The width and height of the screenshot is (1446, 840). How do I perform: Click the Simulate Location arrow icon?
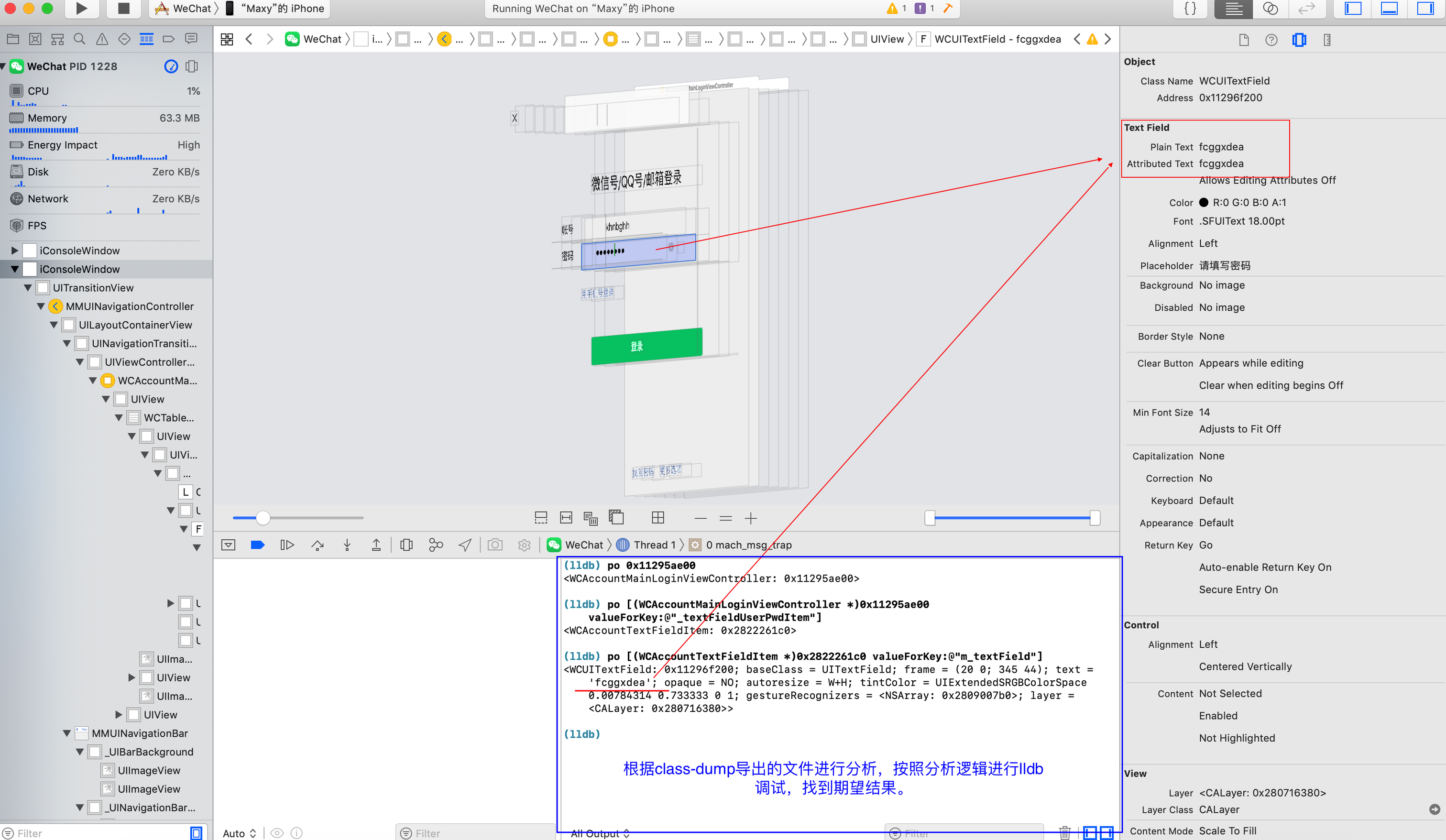click(x=465, y=545)
